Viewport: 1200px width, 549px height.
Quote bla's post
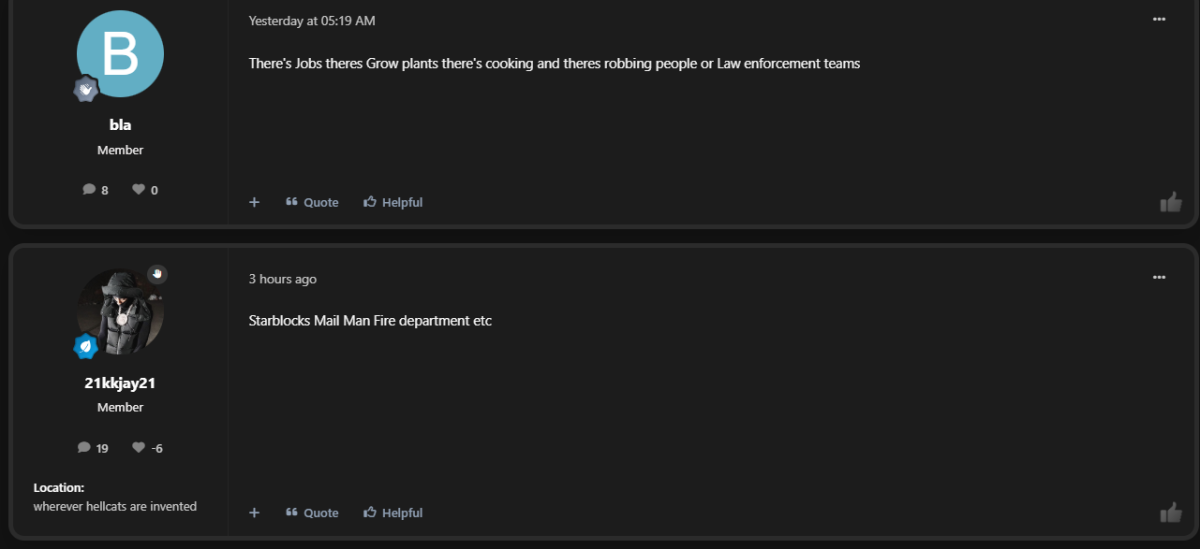tap(312, 202)
